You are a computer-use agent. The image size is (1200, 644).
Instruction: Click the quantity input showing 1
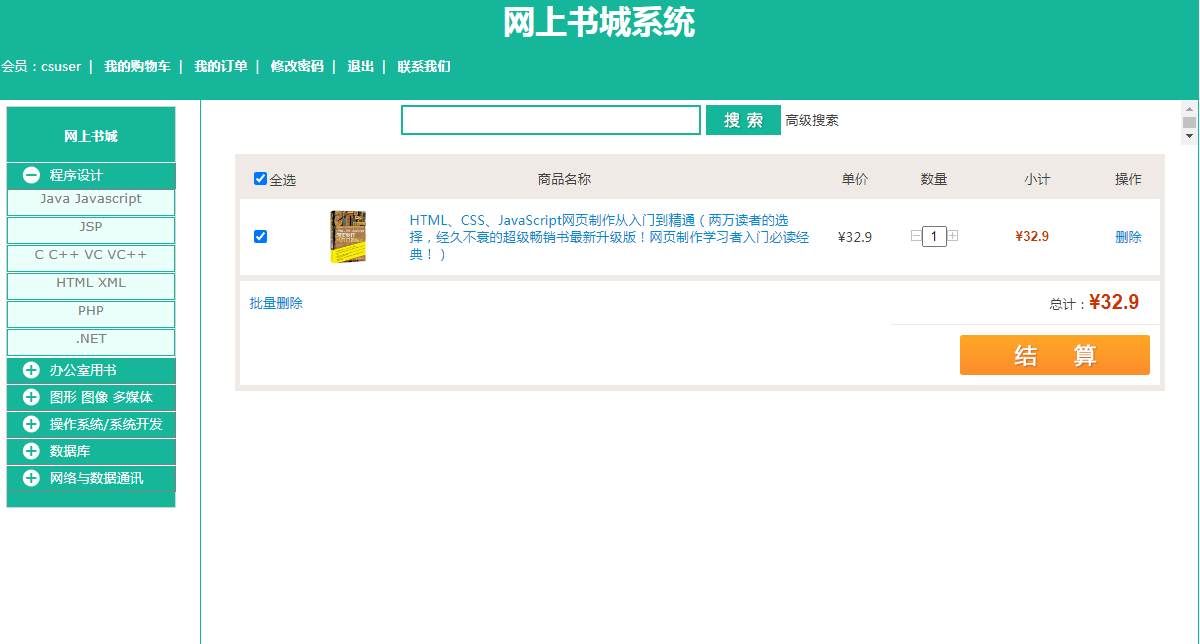coord(934,237)
